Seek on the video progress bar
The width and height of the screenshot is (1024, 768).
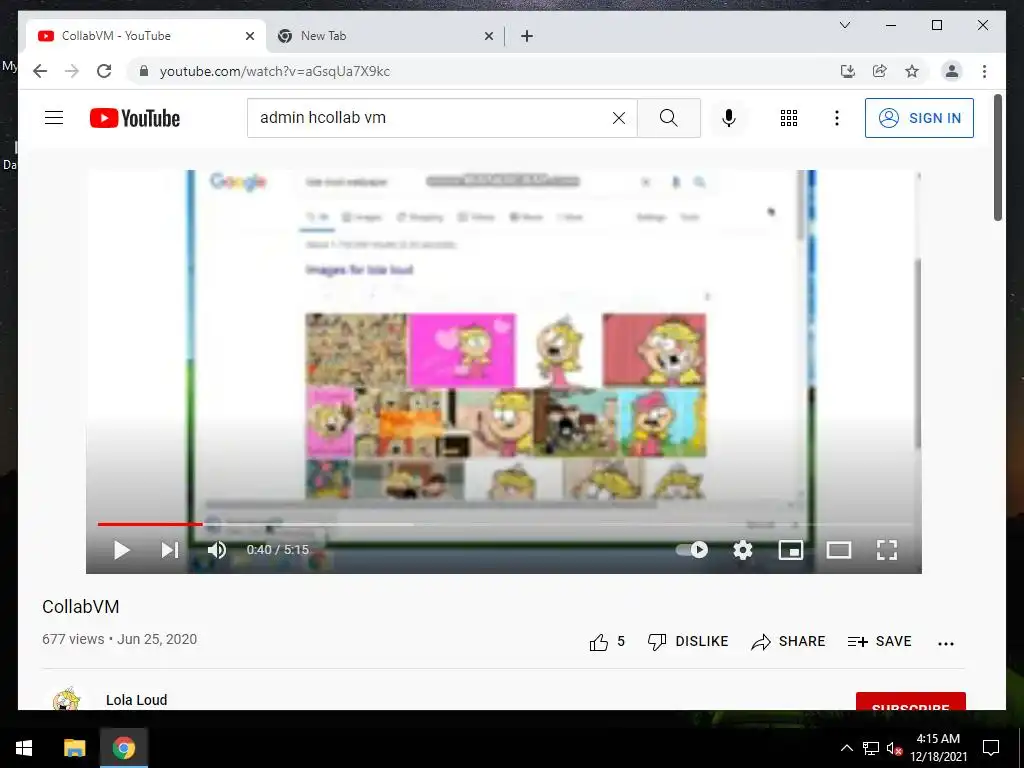(504, 524)
